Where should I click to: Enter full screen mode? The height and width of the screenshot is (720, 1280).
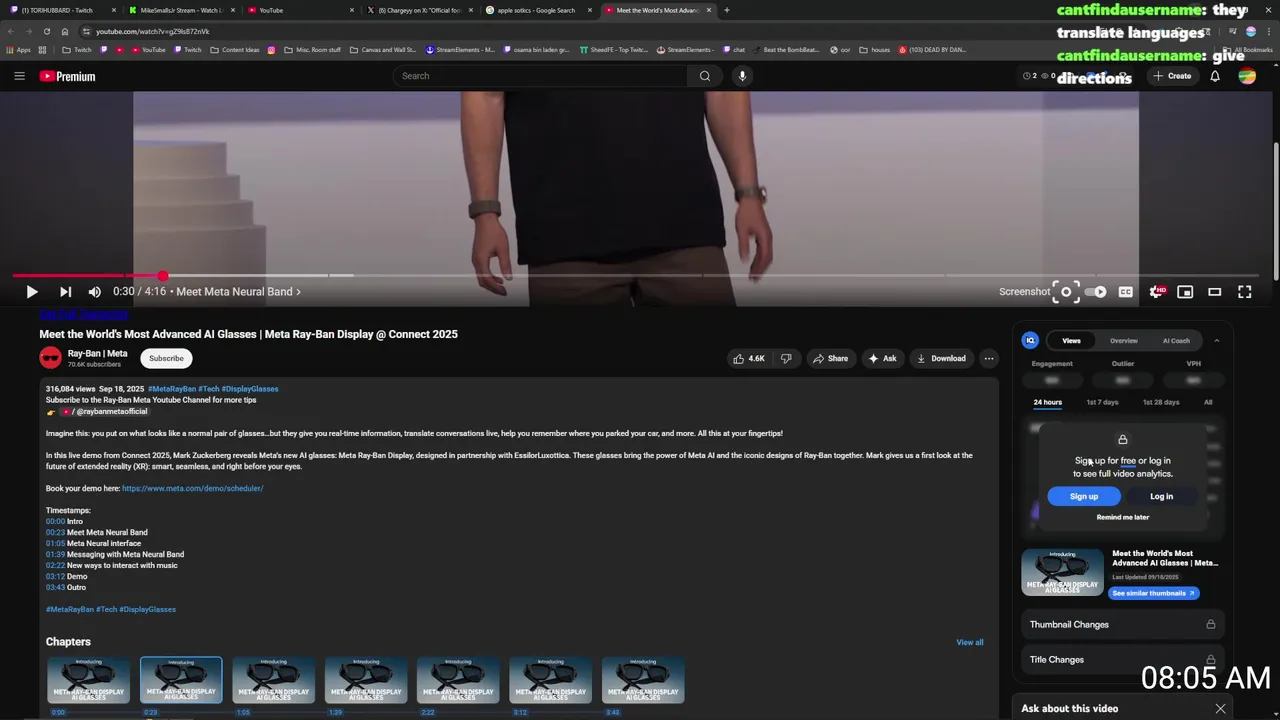click(x=1245, y=292)
